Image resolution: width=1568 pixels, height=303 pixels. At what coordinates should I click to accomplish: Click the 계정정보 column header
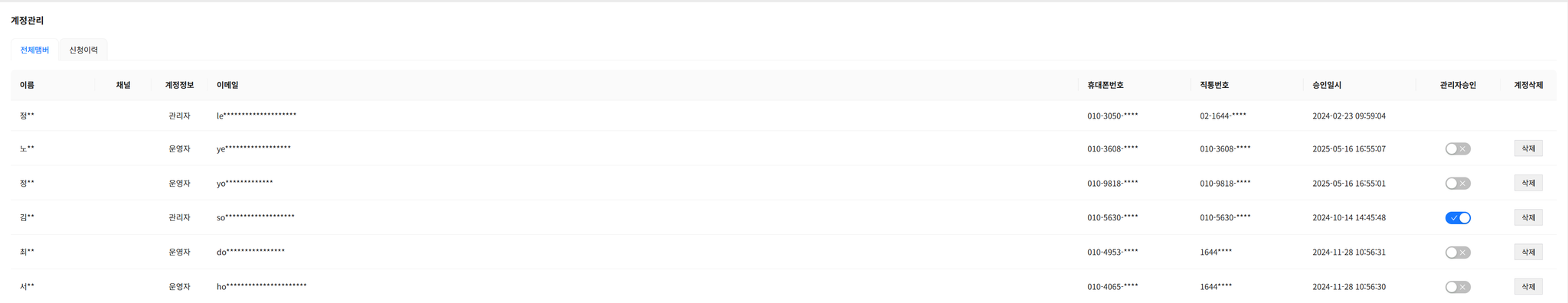pyautogui.click(x=179, y=85)
